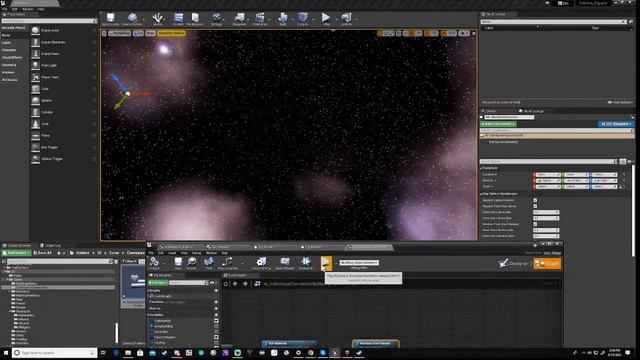
Task: Toggle first Star Sphere checkbox in Details
Action: click(535, 200)
